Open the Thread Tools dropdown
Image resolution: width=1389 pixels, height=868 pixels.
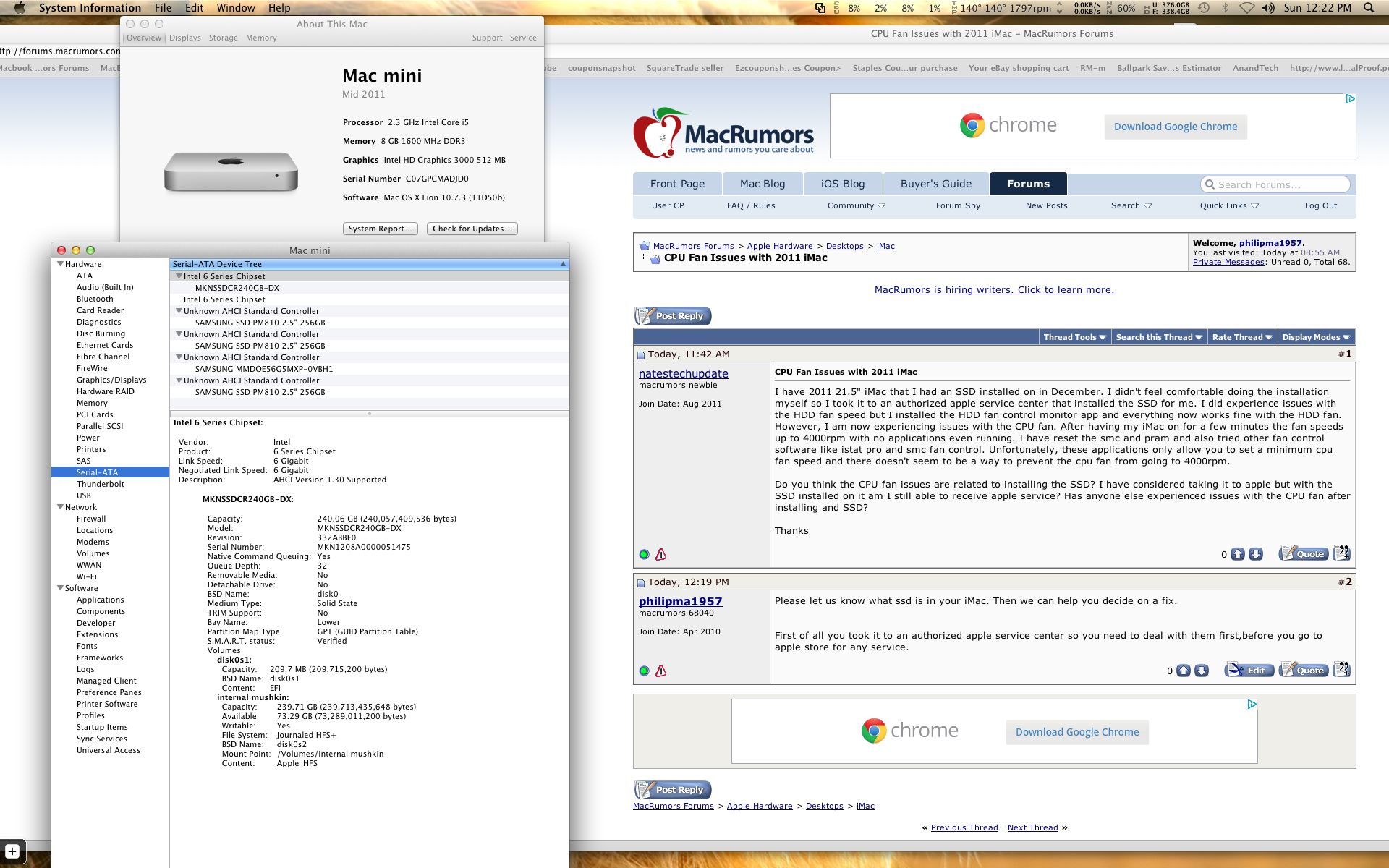[1075, 337]
